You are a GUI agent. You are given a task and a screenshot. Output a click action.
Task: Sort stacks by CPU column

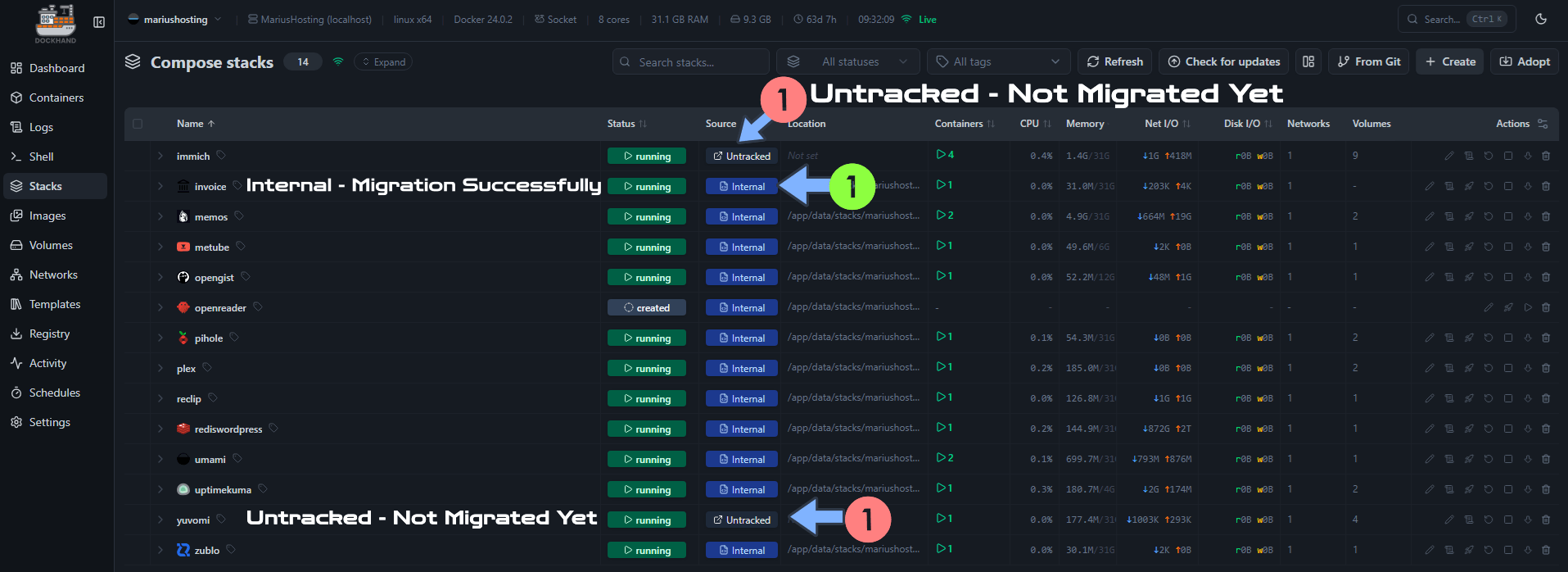[1035, 124]
